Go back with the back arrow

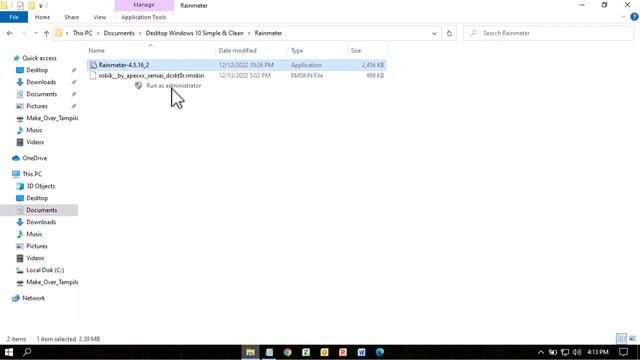pos(10,33)
